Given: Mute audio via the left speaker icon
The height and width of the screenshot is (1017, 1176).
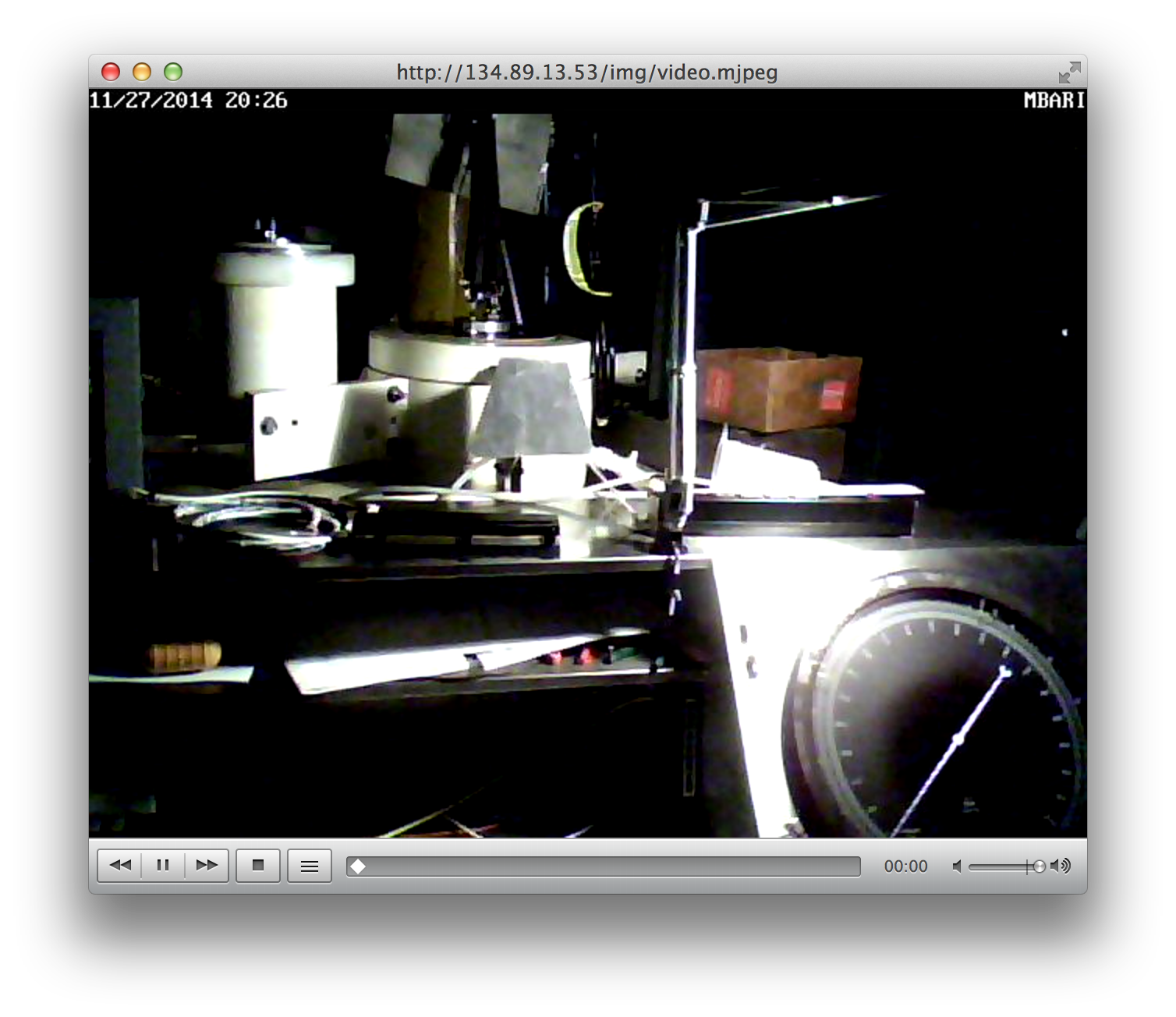Looking at the screenshot, I should 957,866.
